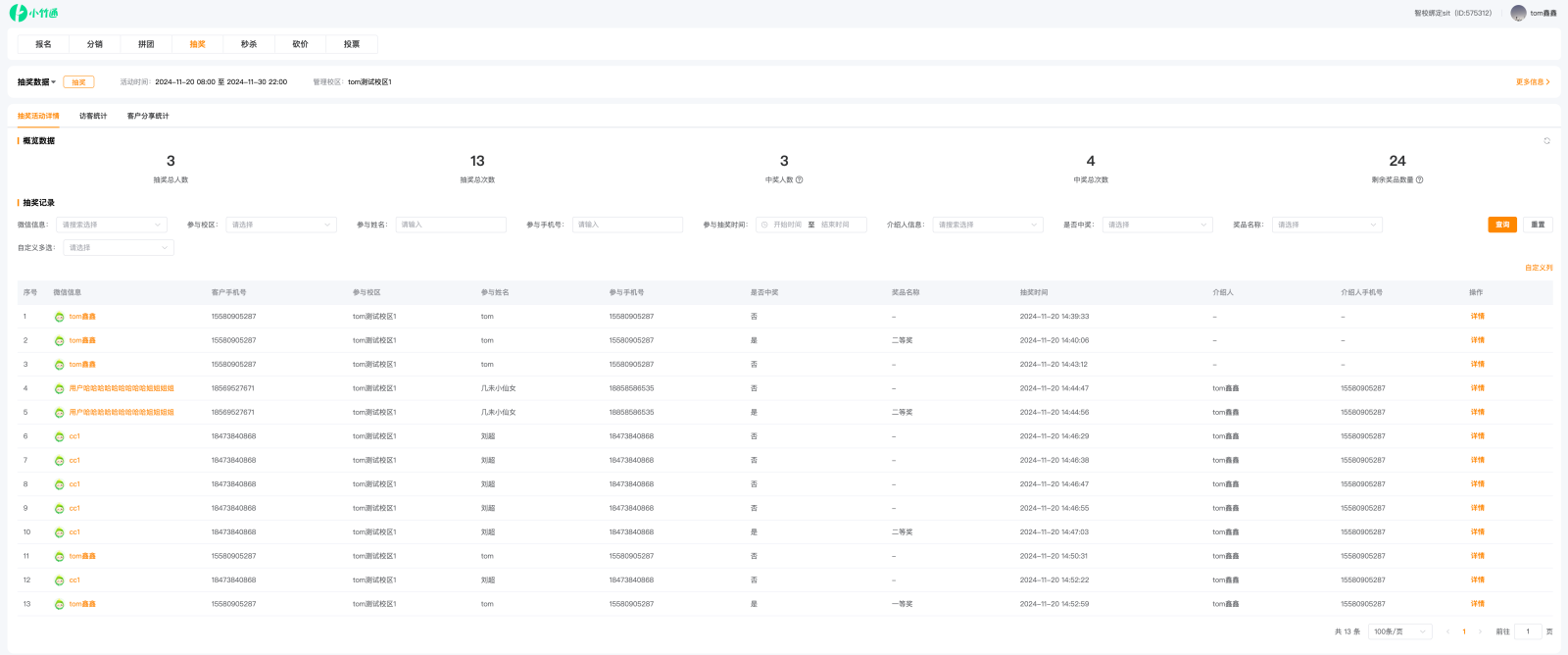Open 详情 for row 3
This screenshot has width=1568, height=655.
point(1478,365)
